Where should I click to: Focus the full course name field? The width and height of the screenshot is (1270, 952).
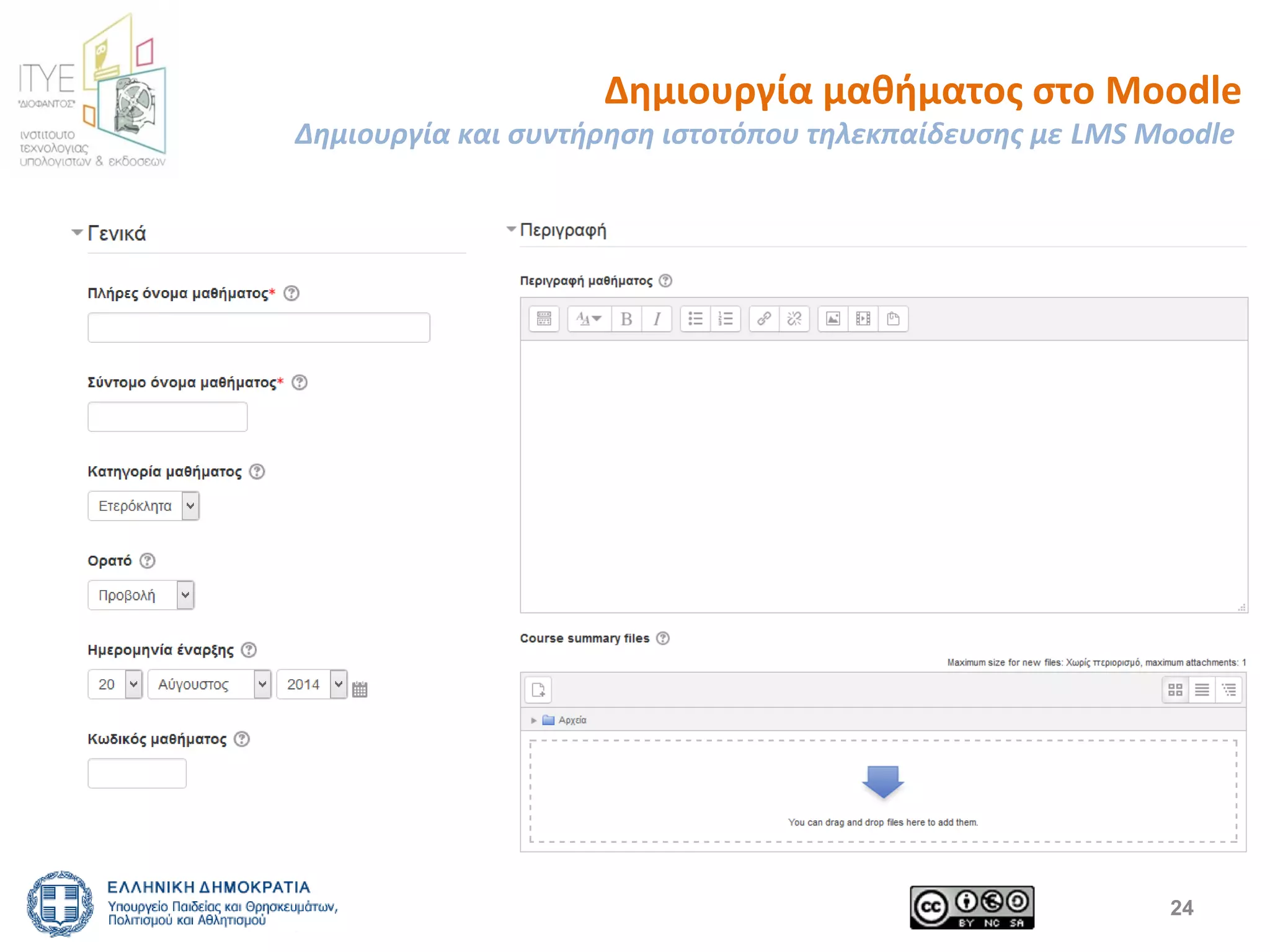pos(259,327)
